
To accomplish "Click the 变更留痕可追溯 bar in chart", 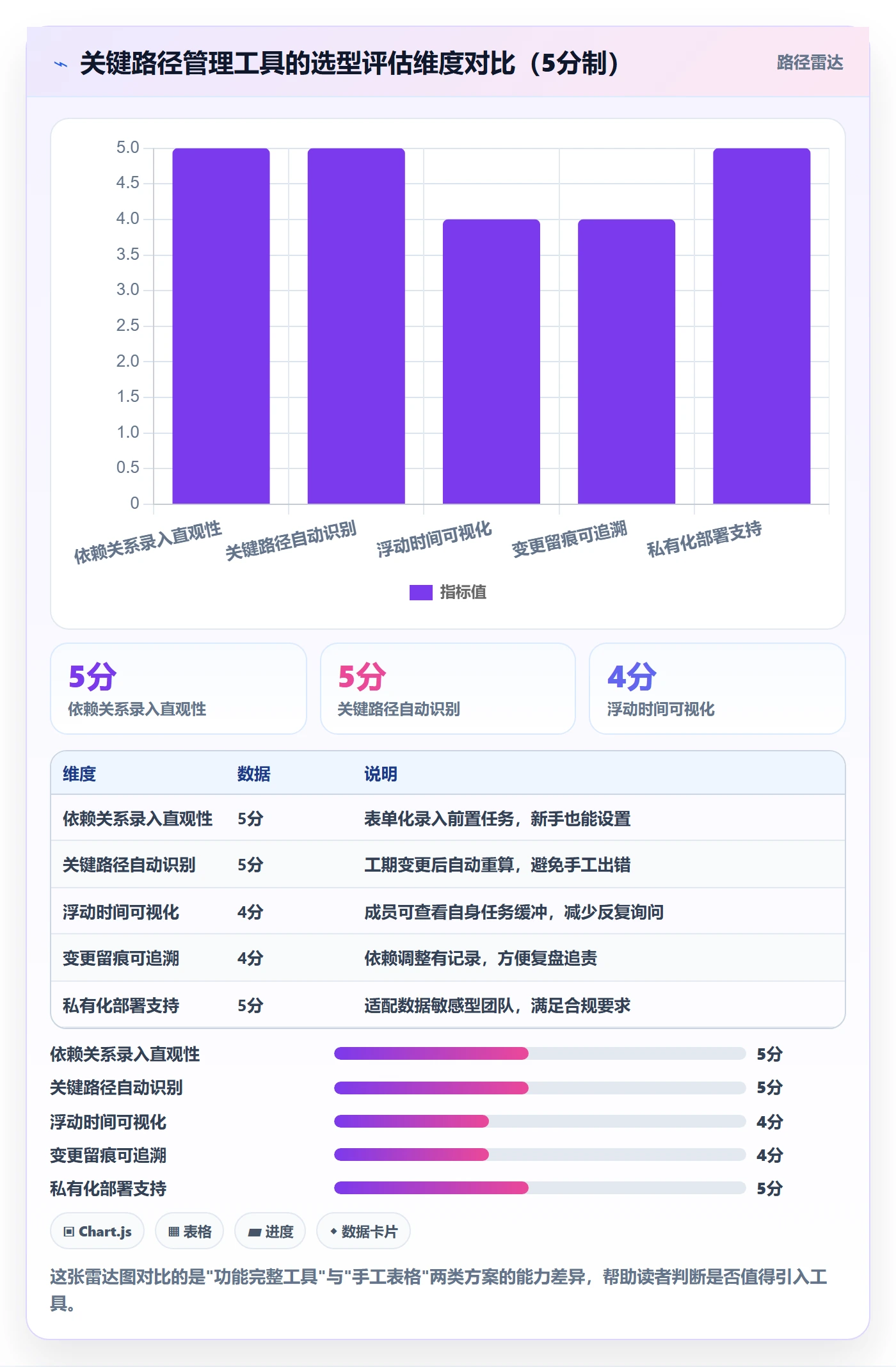I will pyautogui.click(x=627, y=362).
